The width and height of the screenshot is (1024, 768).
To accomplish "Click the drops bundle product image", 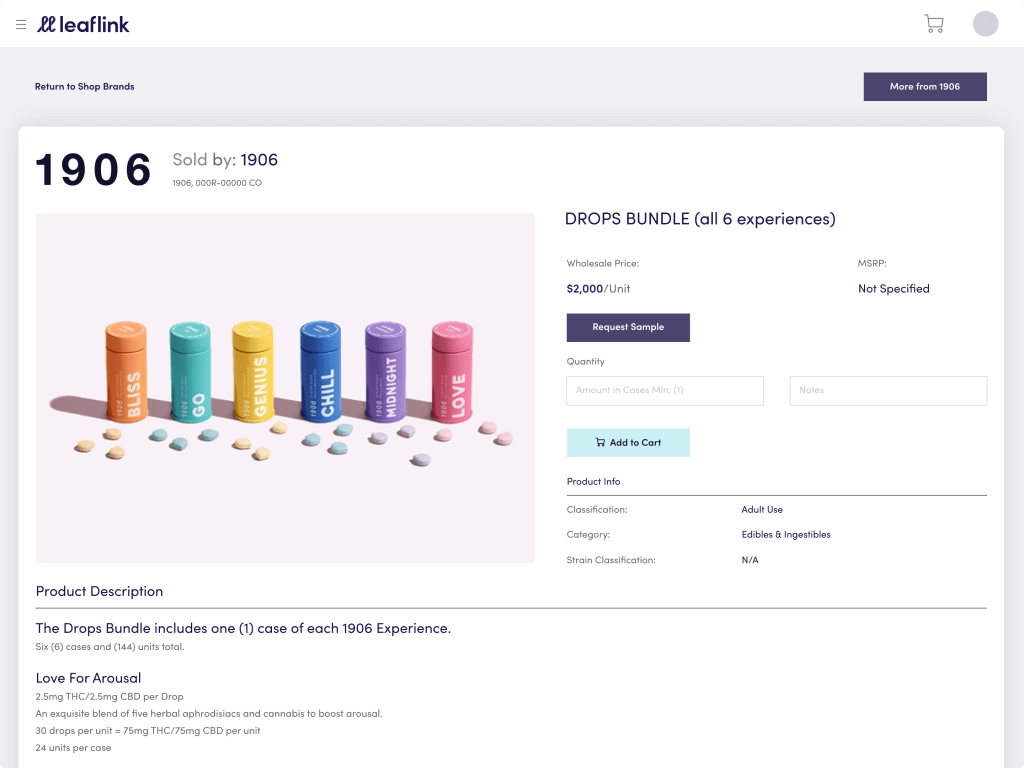I will [285, 388].
